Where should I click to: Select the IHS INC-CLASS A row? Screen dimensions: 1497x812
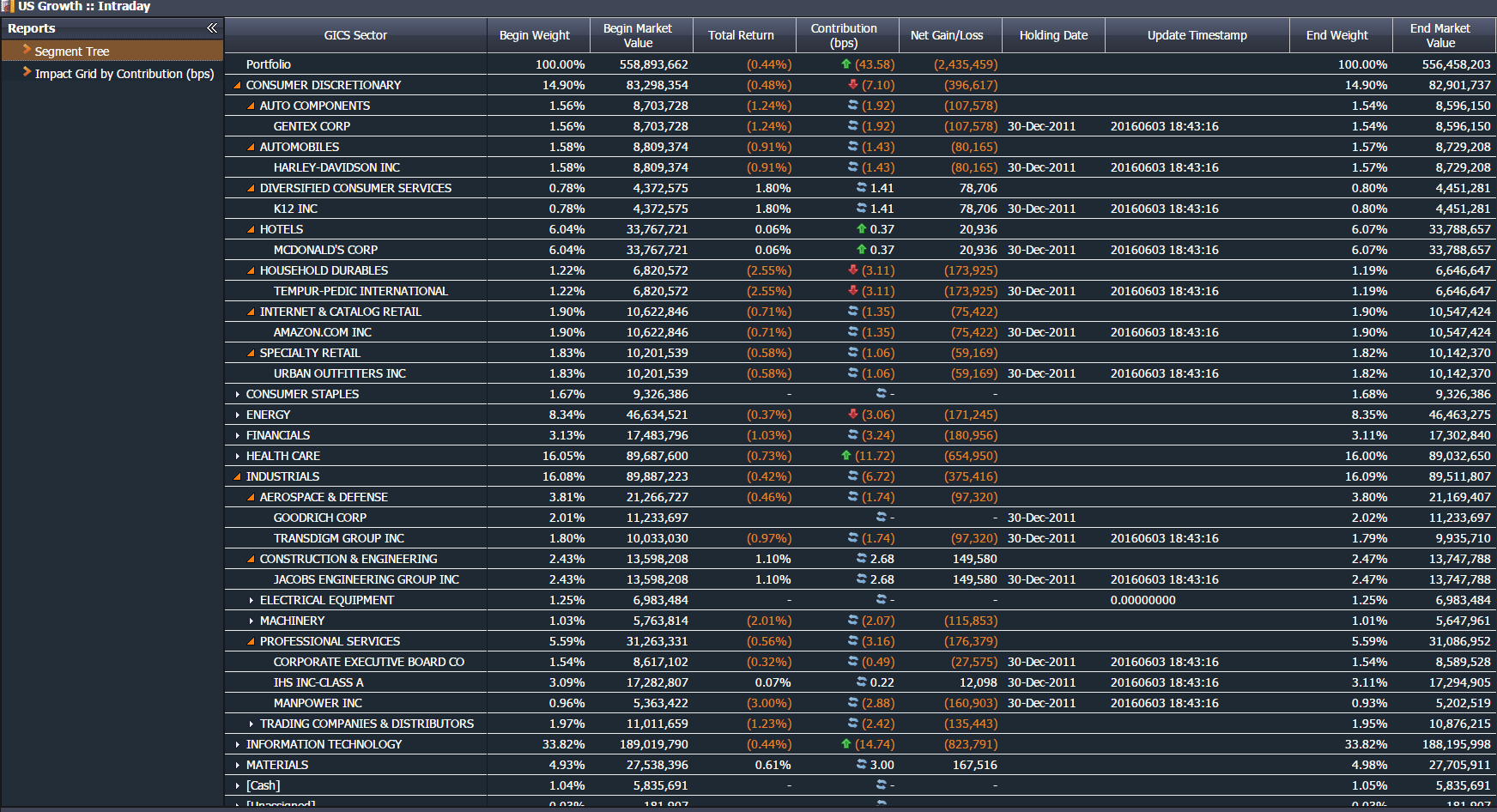[x=860, y=682]
